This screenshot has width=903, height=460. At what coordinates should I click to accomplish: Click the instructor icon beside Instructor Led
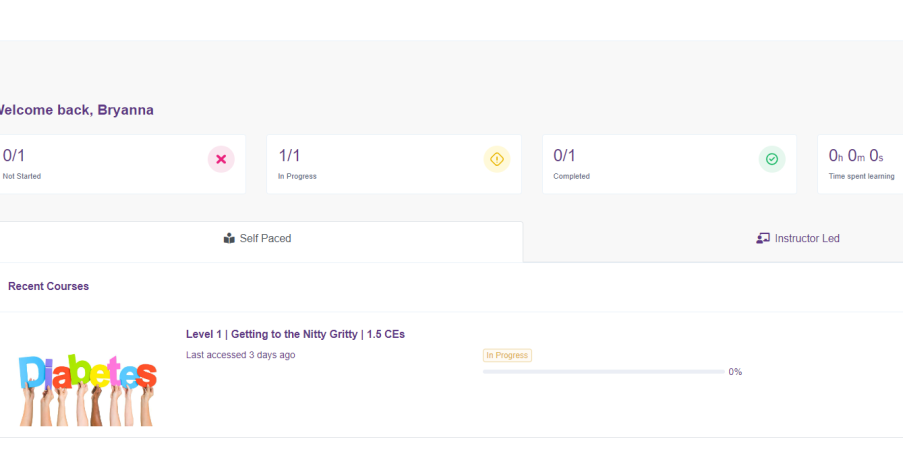763,239
